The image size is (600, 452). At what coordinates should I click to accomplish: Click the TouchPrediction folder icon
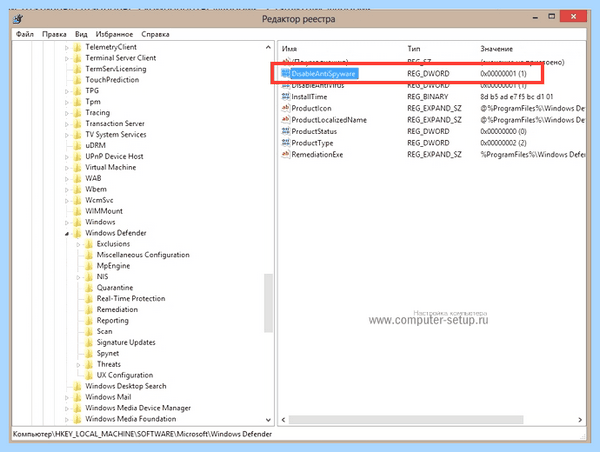coord(77,80)
